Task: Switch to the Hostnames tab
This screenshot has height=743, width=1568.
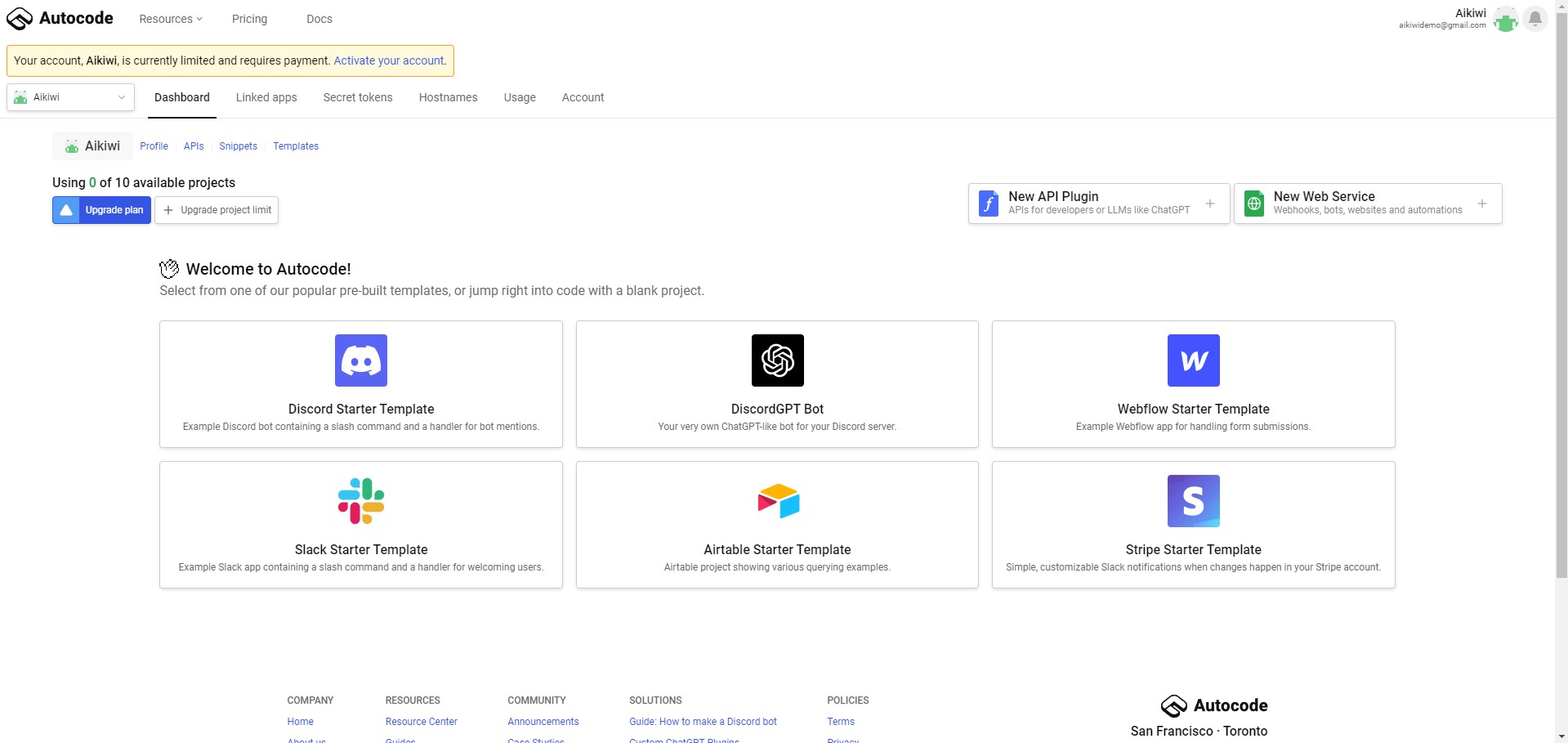Action: pos(449,97)
